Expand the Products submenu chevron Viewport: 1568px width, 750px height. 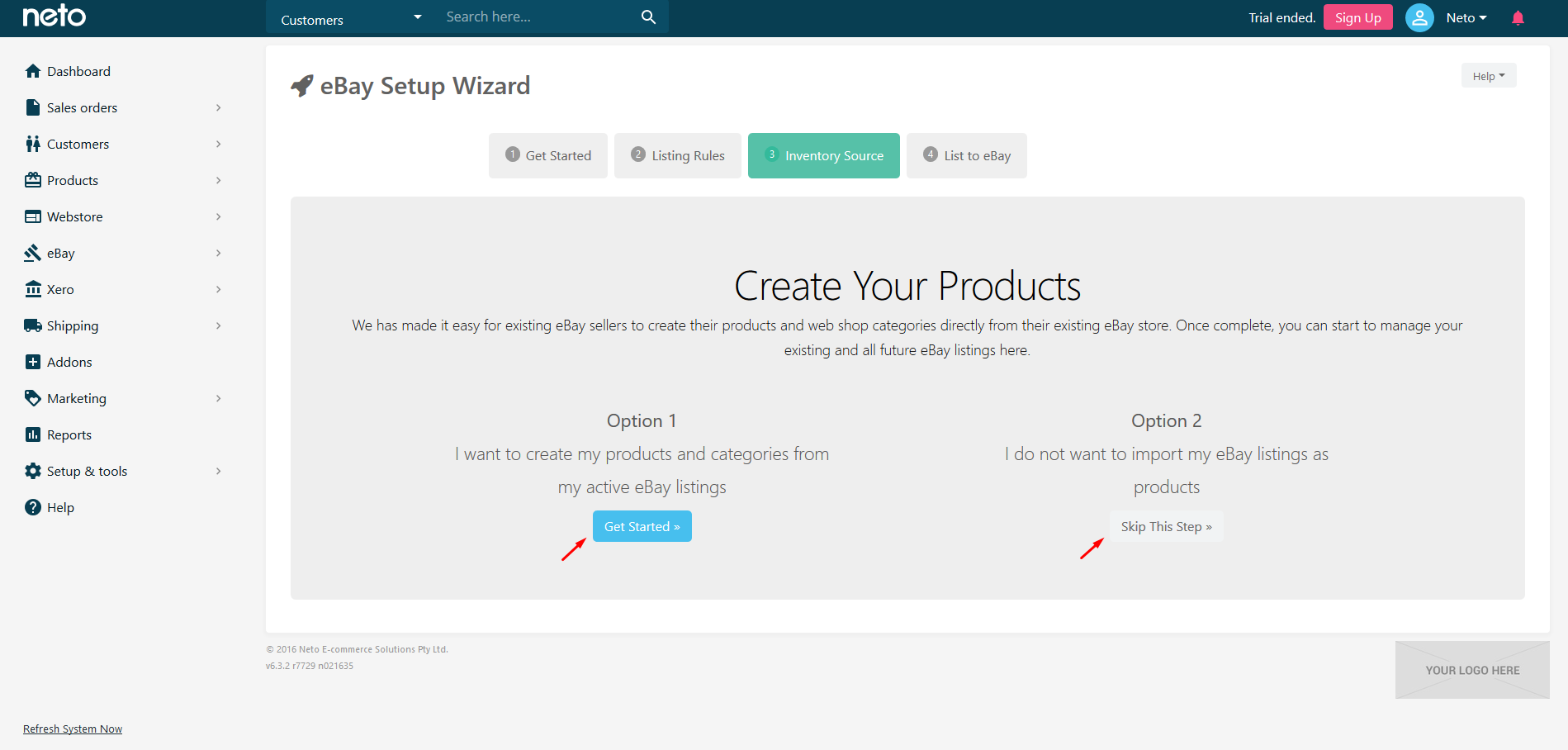[218, 180]
